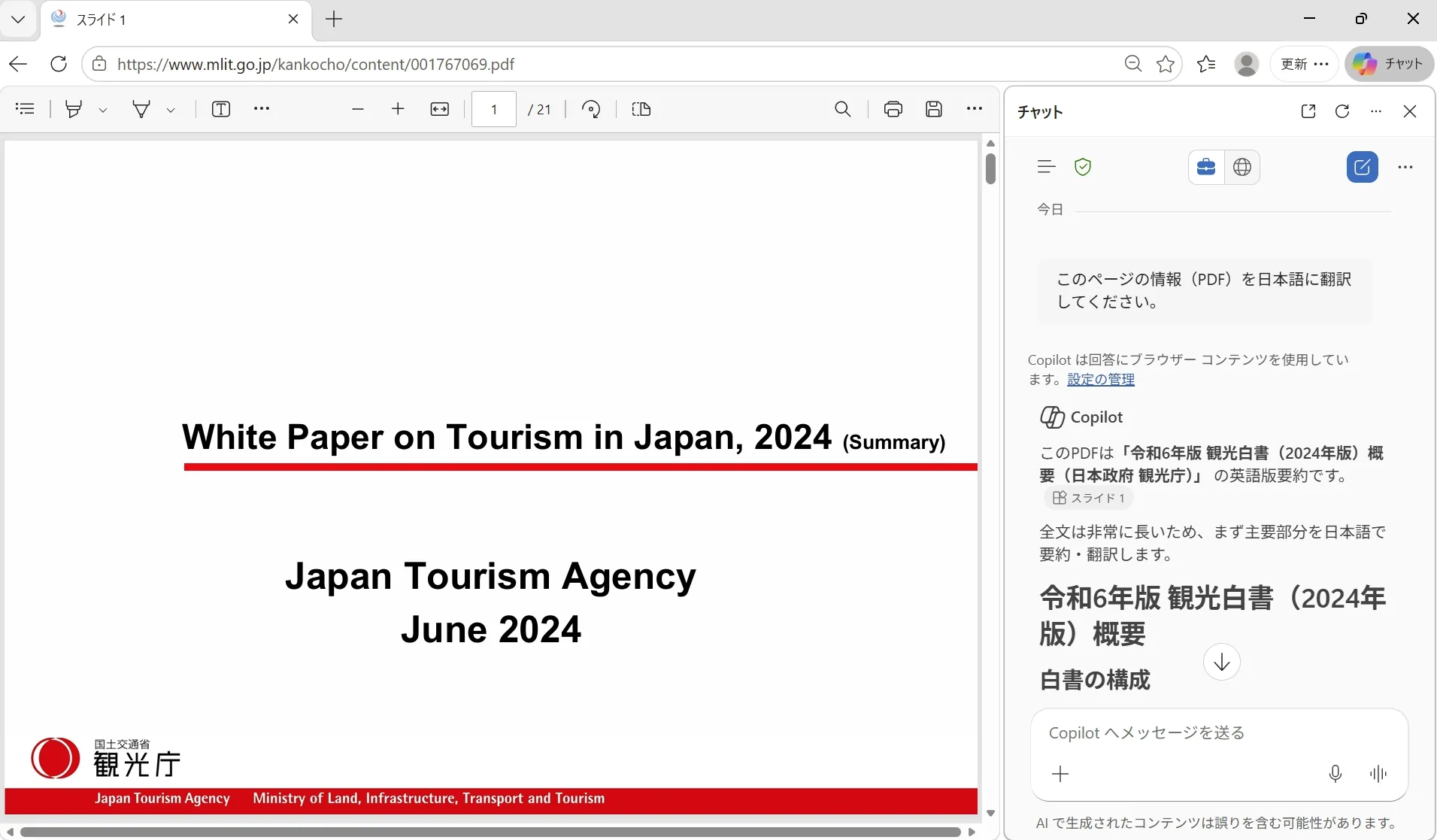Screen dimensions: 1437x840
Task: Click the PDF horizontal scrollbar
Action: click(x=490, y=832)
